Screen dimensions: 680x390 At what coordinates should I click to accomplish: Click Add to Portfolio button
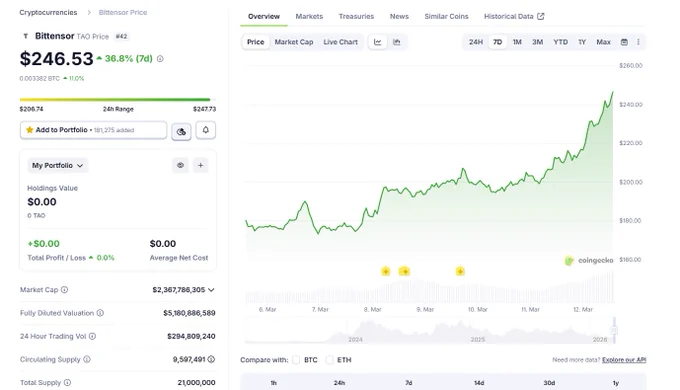[93, 130]
